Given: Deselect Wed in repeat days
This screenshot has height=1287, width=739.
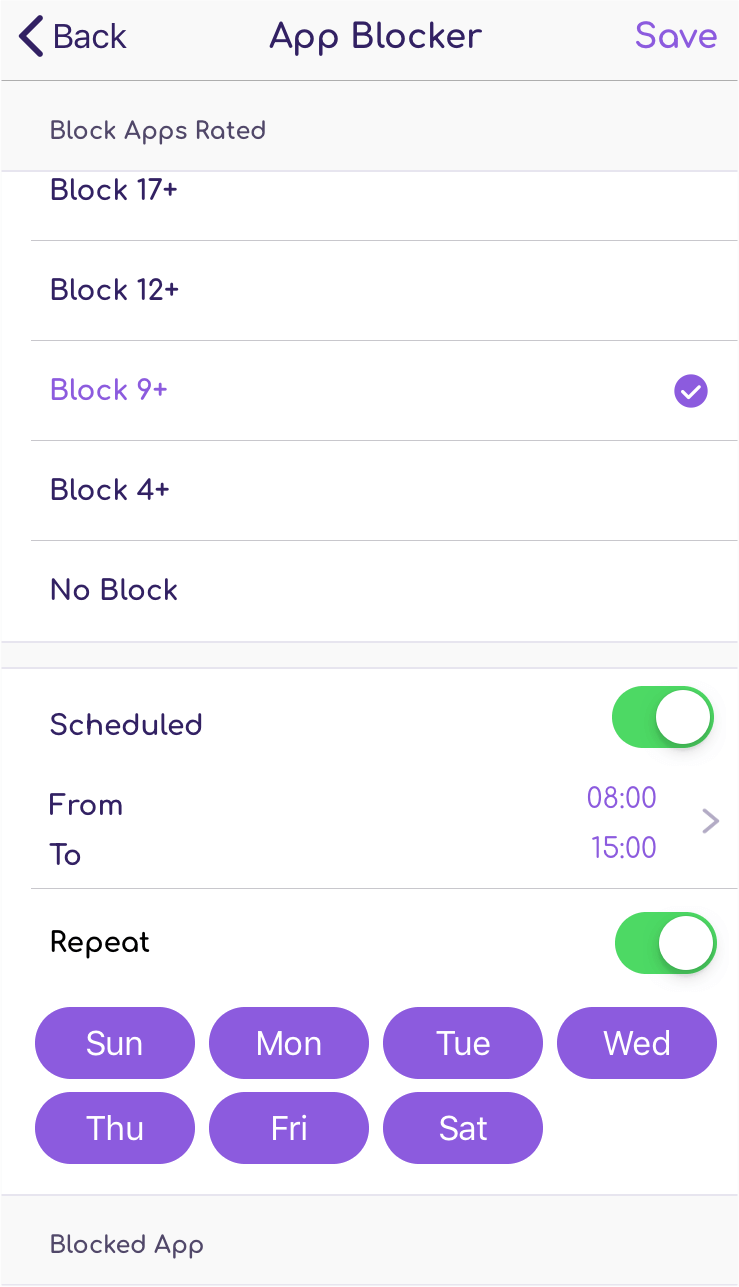Looking at the screenshot, I should click(x=637, y=1043).
